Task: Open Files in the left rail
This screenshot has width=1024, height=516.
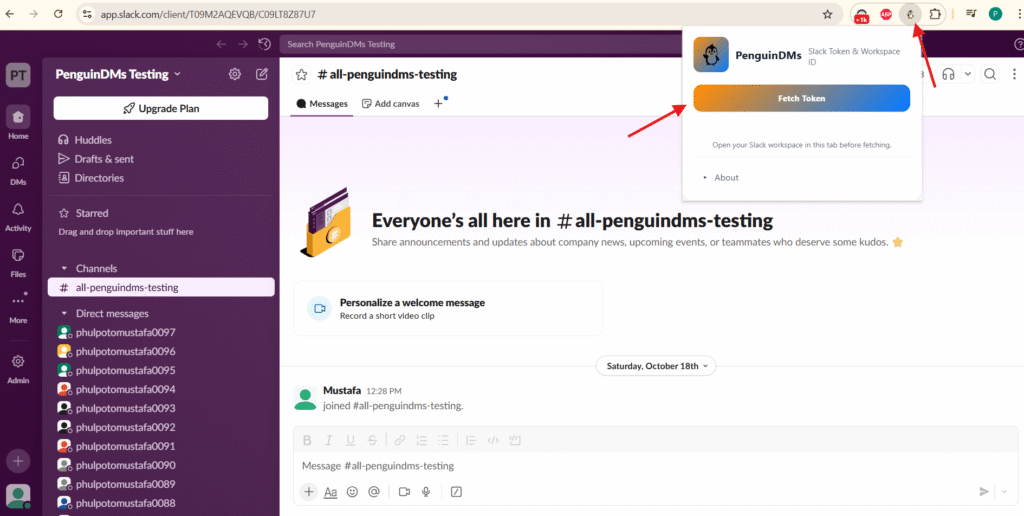Action: [x=18, y=262]
